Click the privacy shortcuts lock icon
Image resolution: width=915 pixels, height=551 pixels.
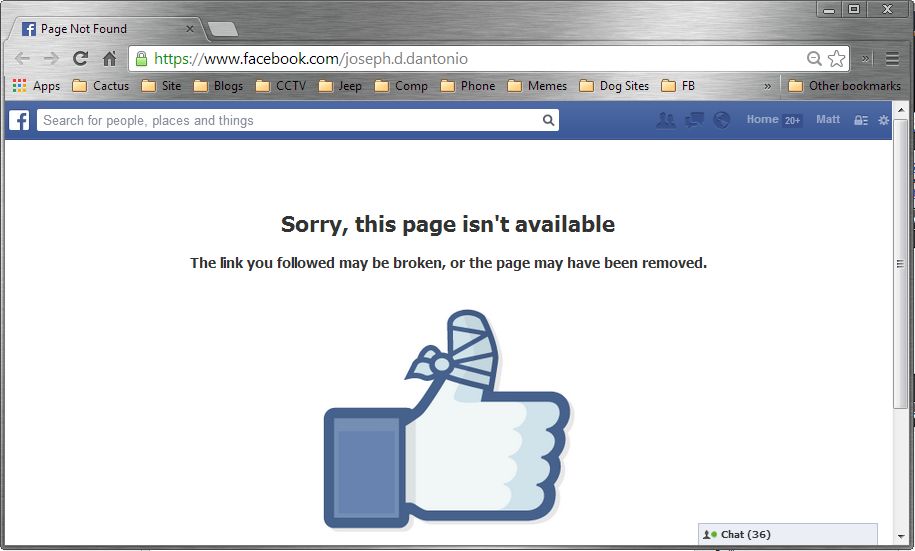[861, 120]
